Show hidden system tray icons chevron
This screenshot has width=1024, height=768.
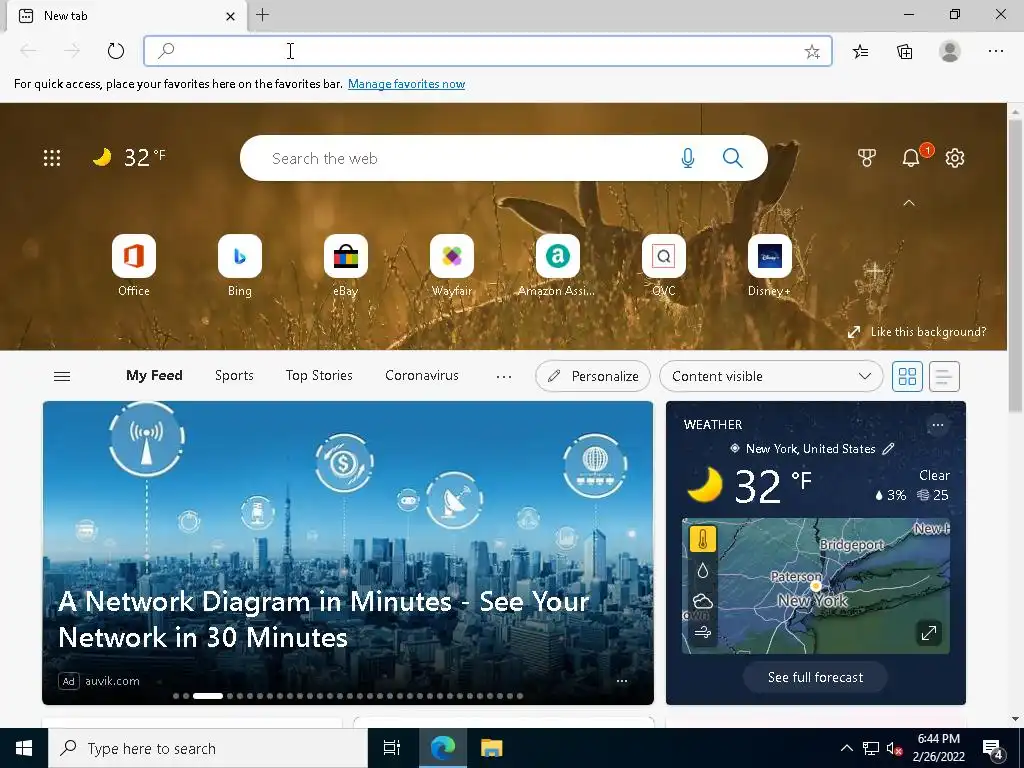point(846,748)
